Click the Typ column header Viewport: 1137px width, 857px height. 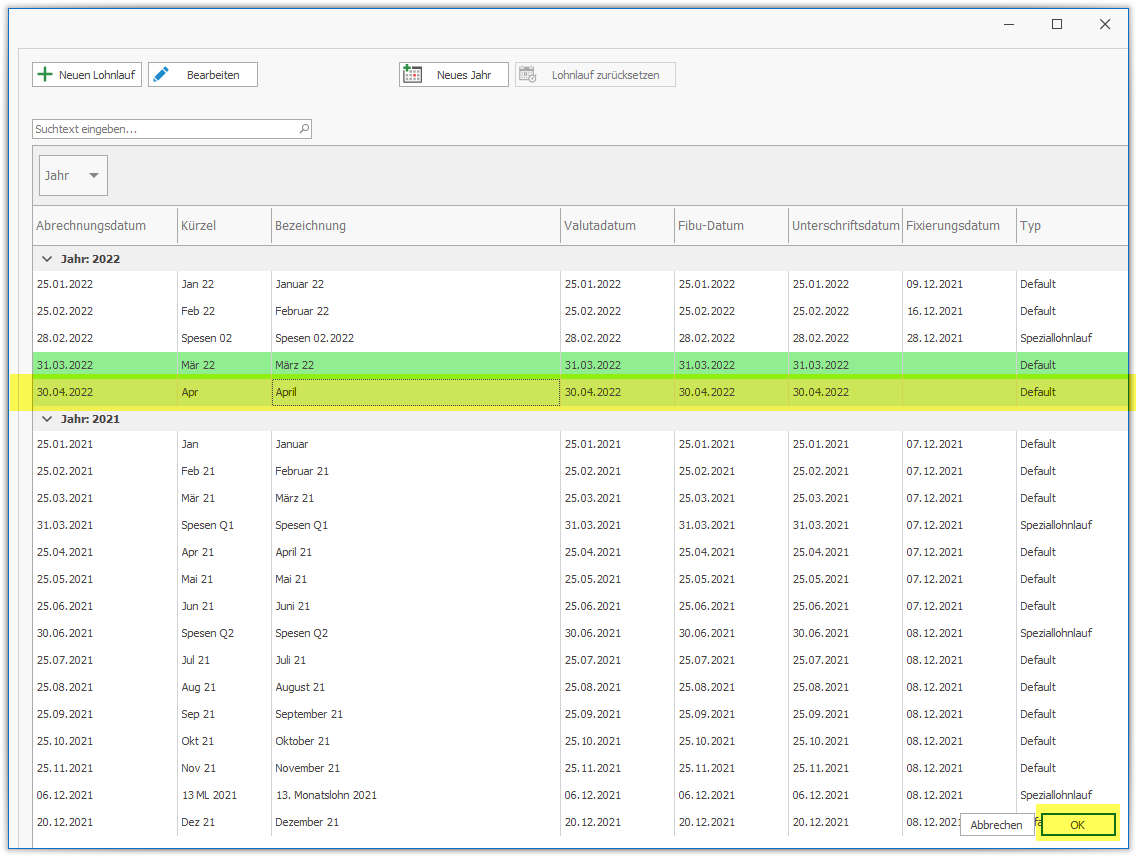(1030, 226)
